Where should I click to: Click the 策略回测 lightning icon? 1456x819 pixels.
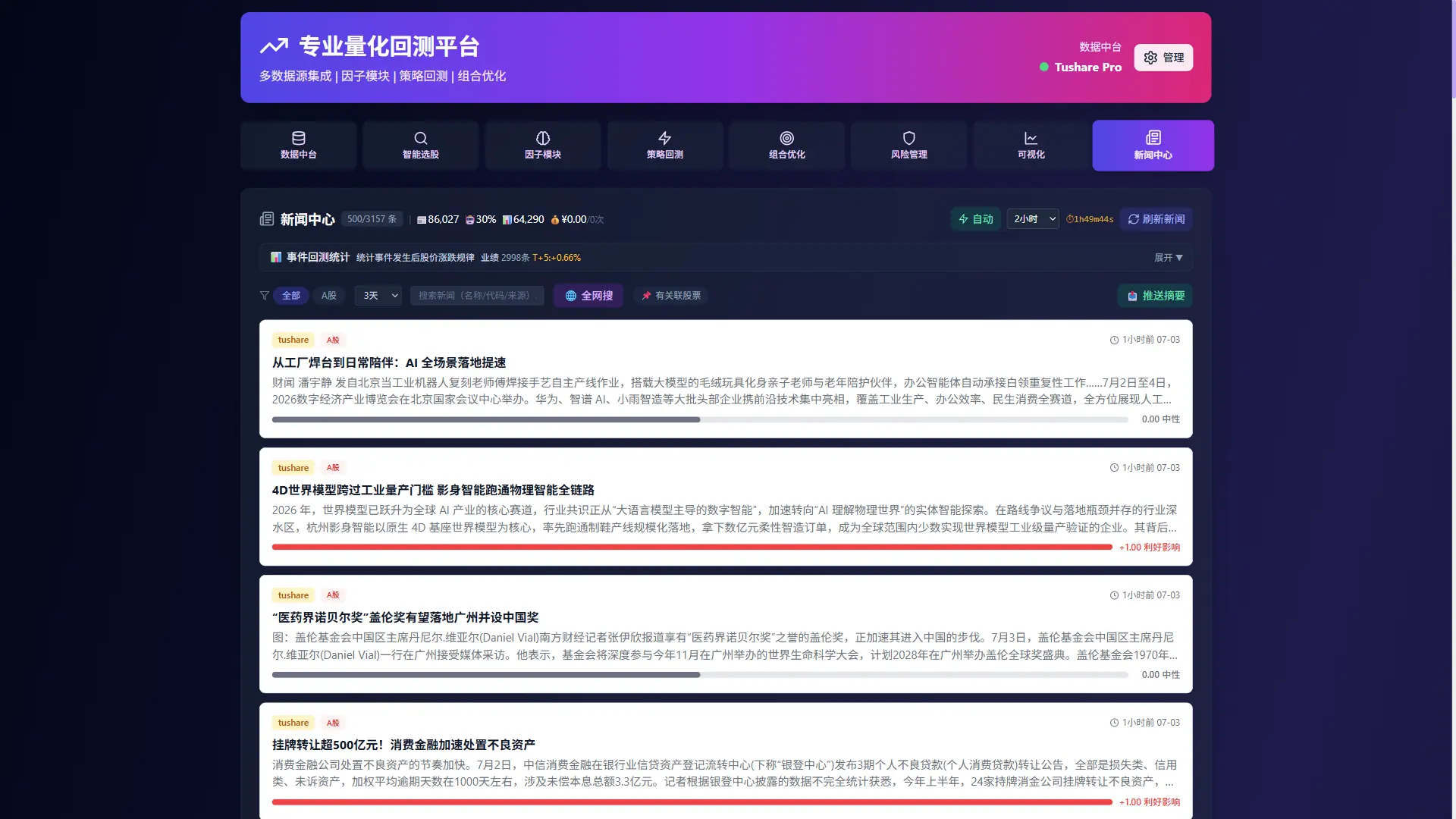665,138
